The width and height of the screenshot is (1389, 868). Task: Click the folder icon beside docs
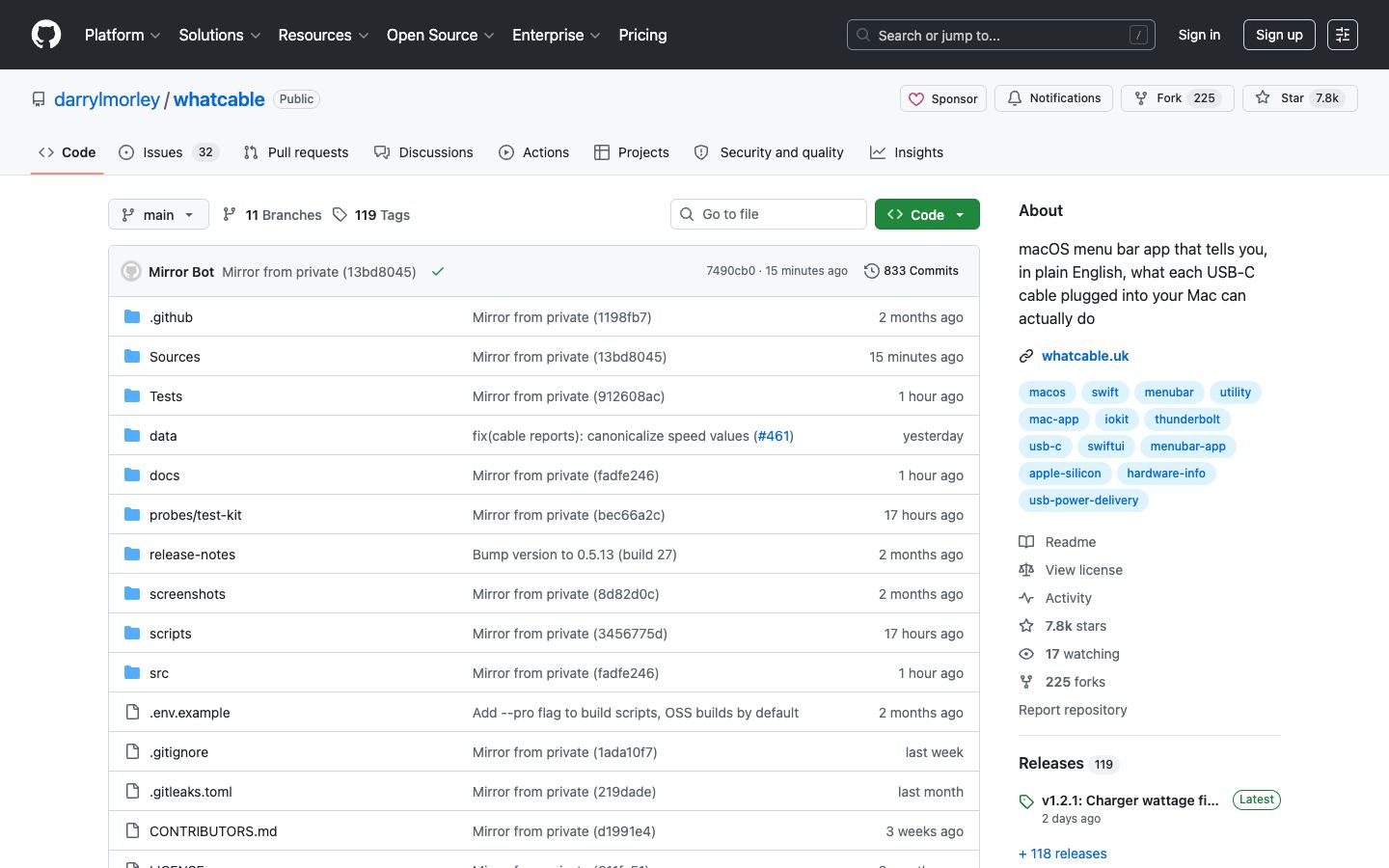click(x=132, y=475)
